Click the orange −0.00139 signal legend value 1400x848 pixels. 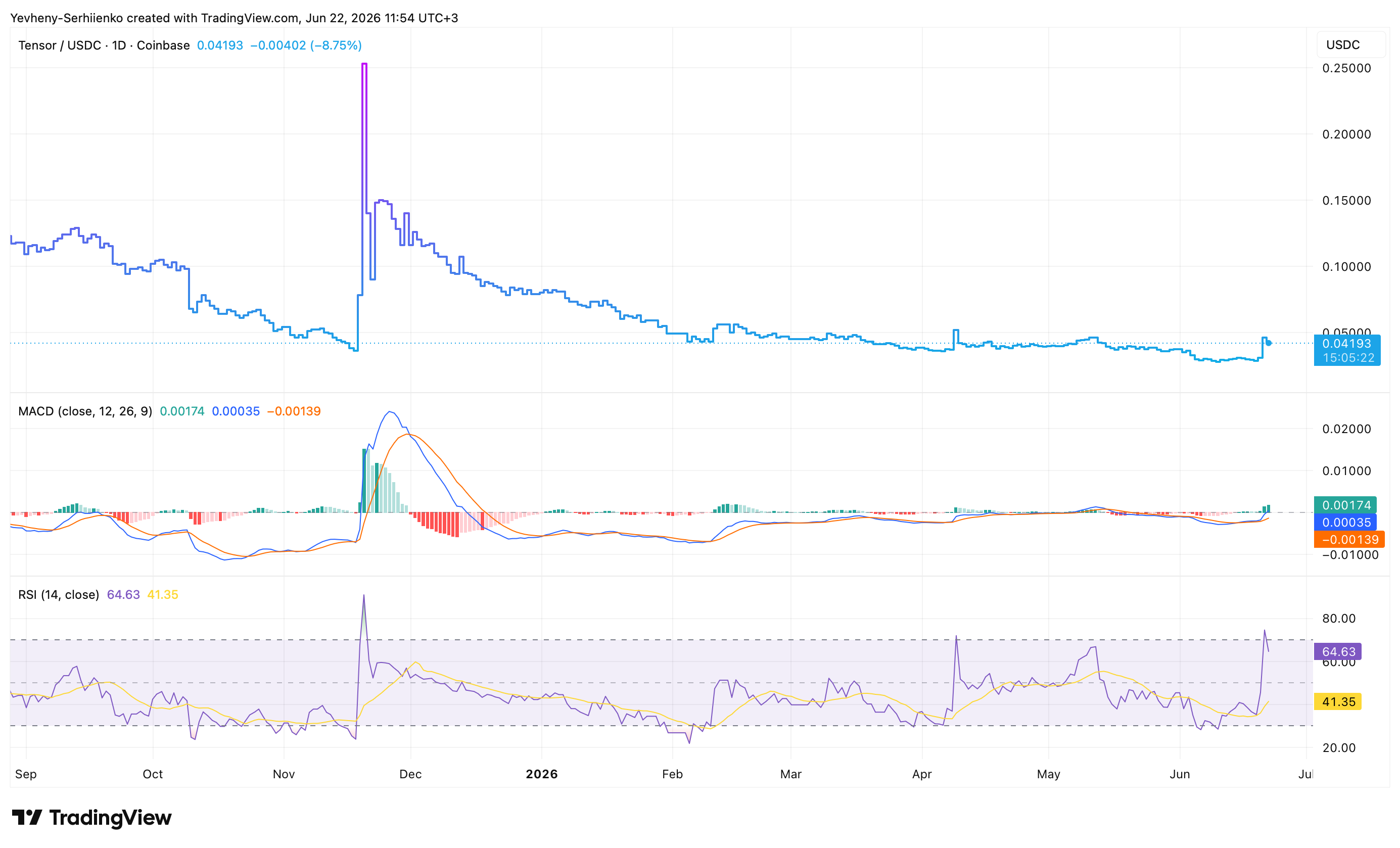(x=294, y=411)
